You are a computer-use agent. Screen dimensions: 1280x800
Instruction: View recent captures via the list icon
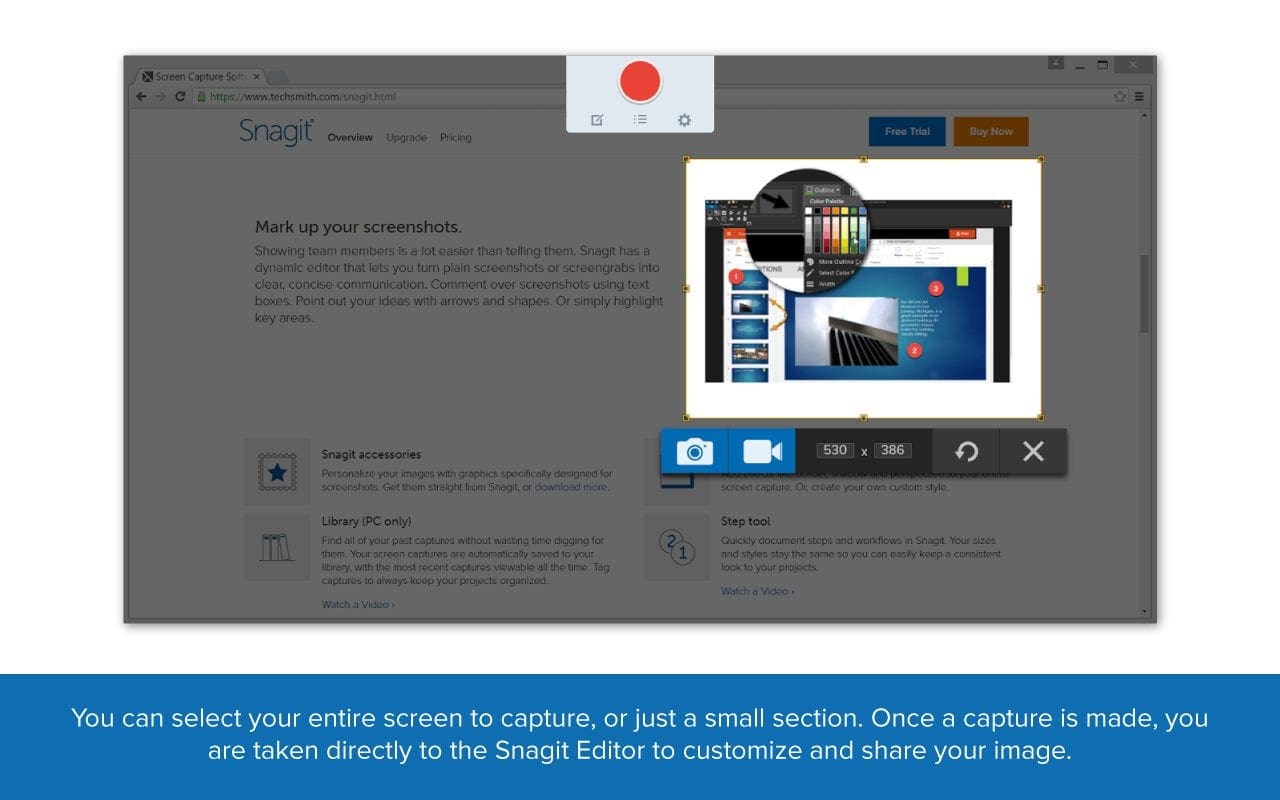pos(640,120)
